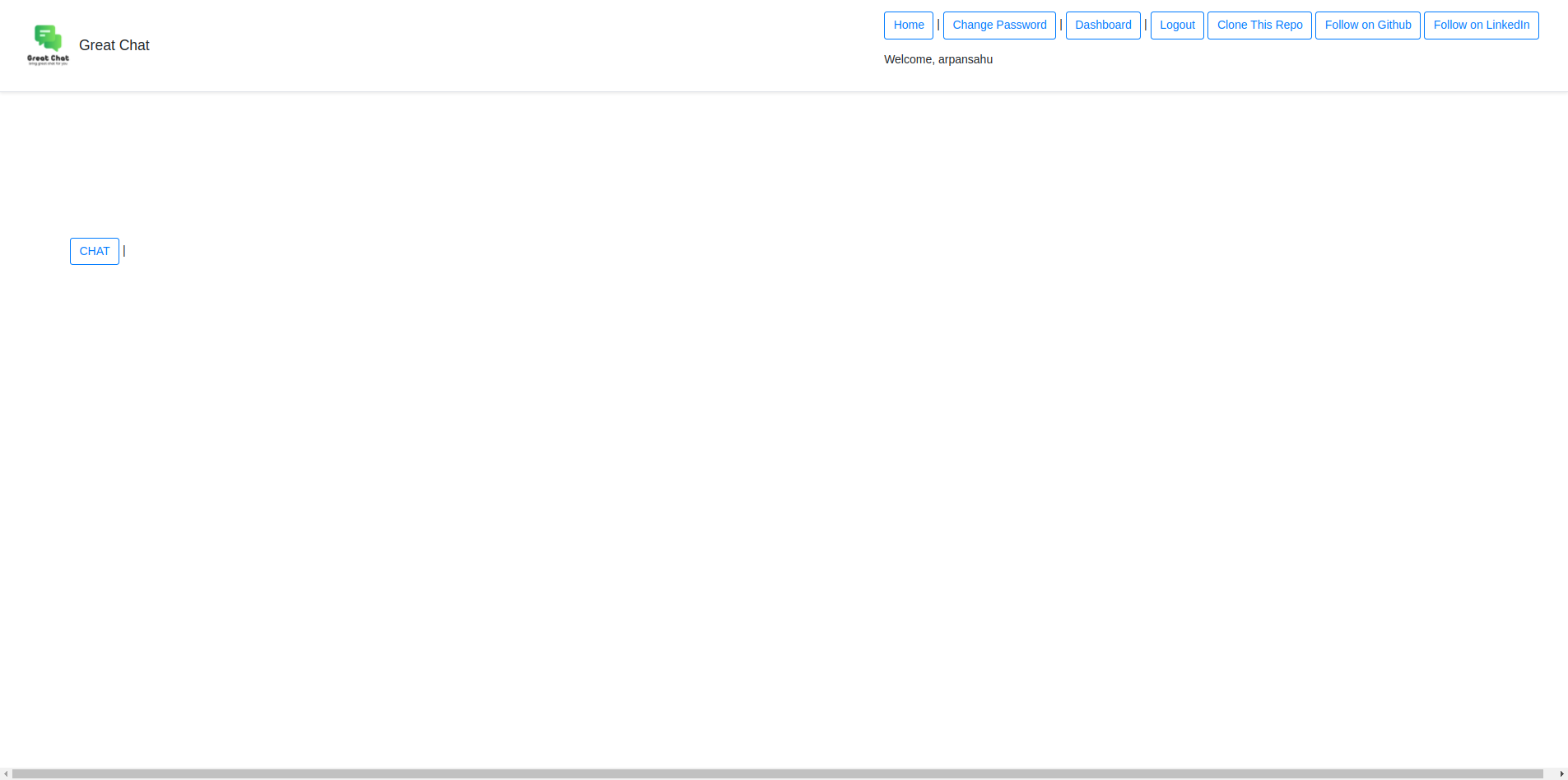1568x780 pixels.
Task: Click the scrollbar left arrow
Action: (6, 774)
